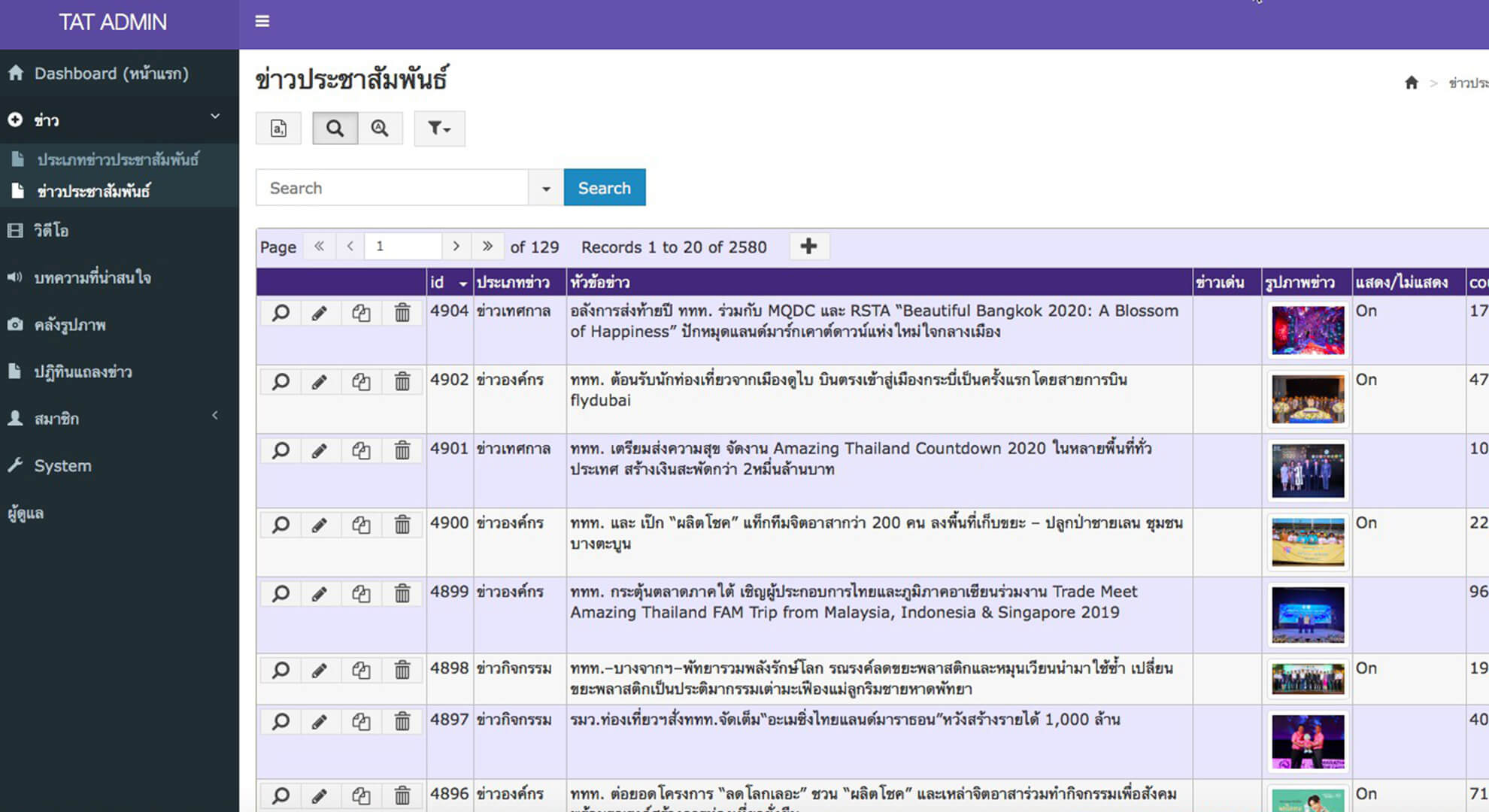Viewport: 1489px width, 812px height.
Task: Edit record 4901 pencil icon
Action: click(x=320, y=450)
